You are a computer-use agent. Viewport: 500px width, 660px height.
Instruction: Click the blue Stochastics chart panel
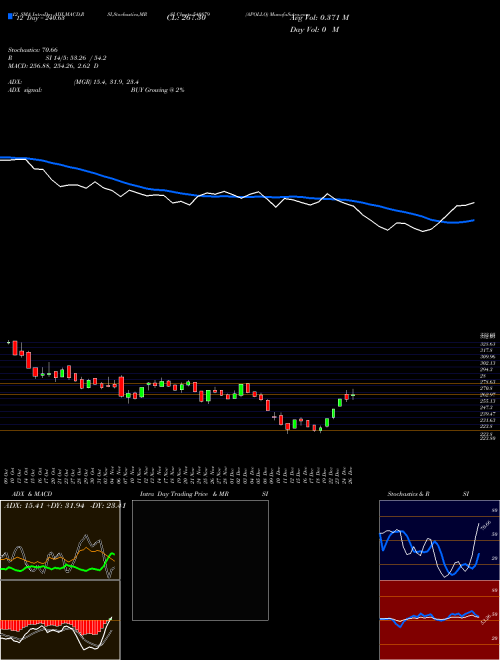(x=439, y=540)
